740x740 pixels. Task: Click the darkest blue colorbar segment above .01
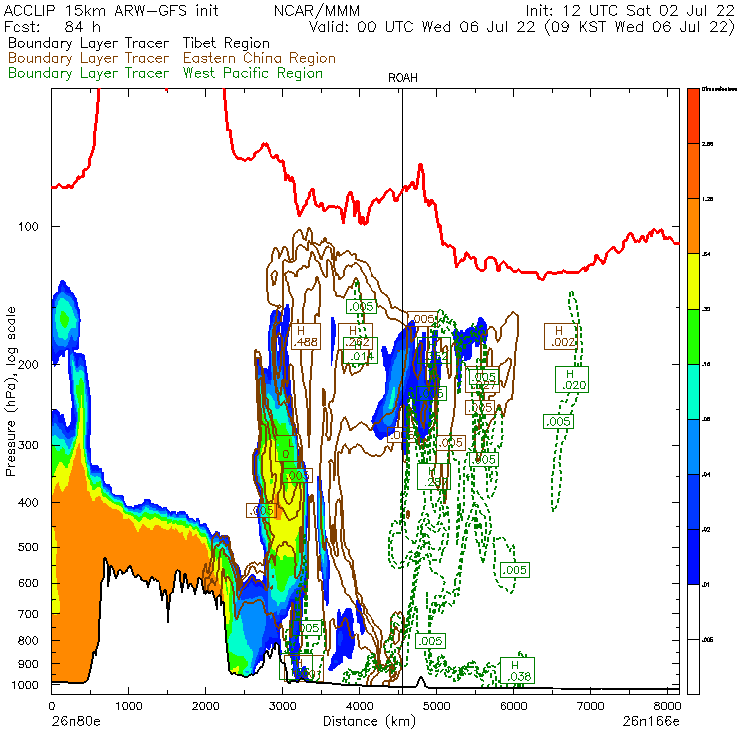pyautogui.click(x=693, y=557)
